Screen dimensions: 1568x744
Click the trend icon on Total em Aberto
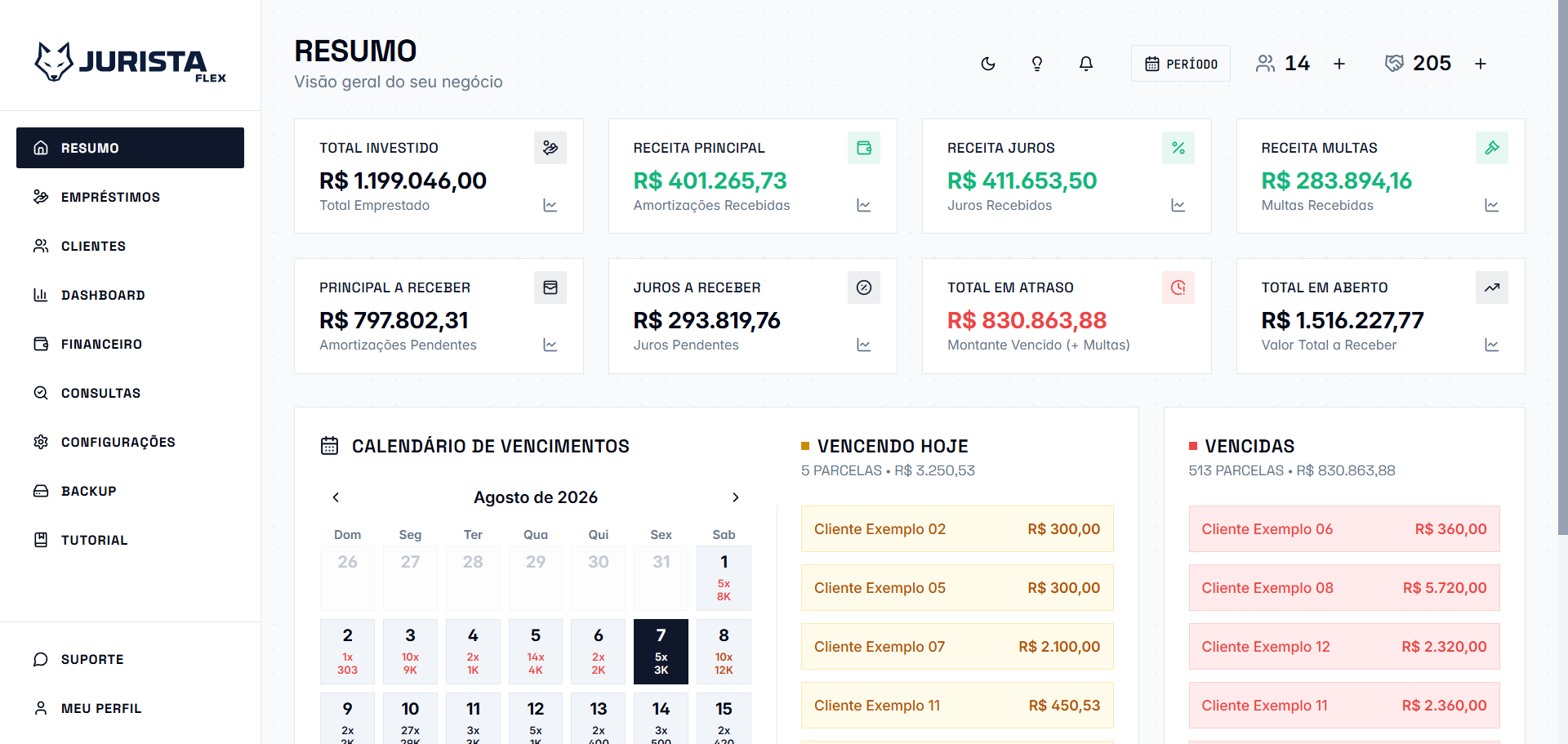1492,287
